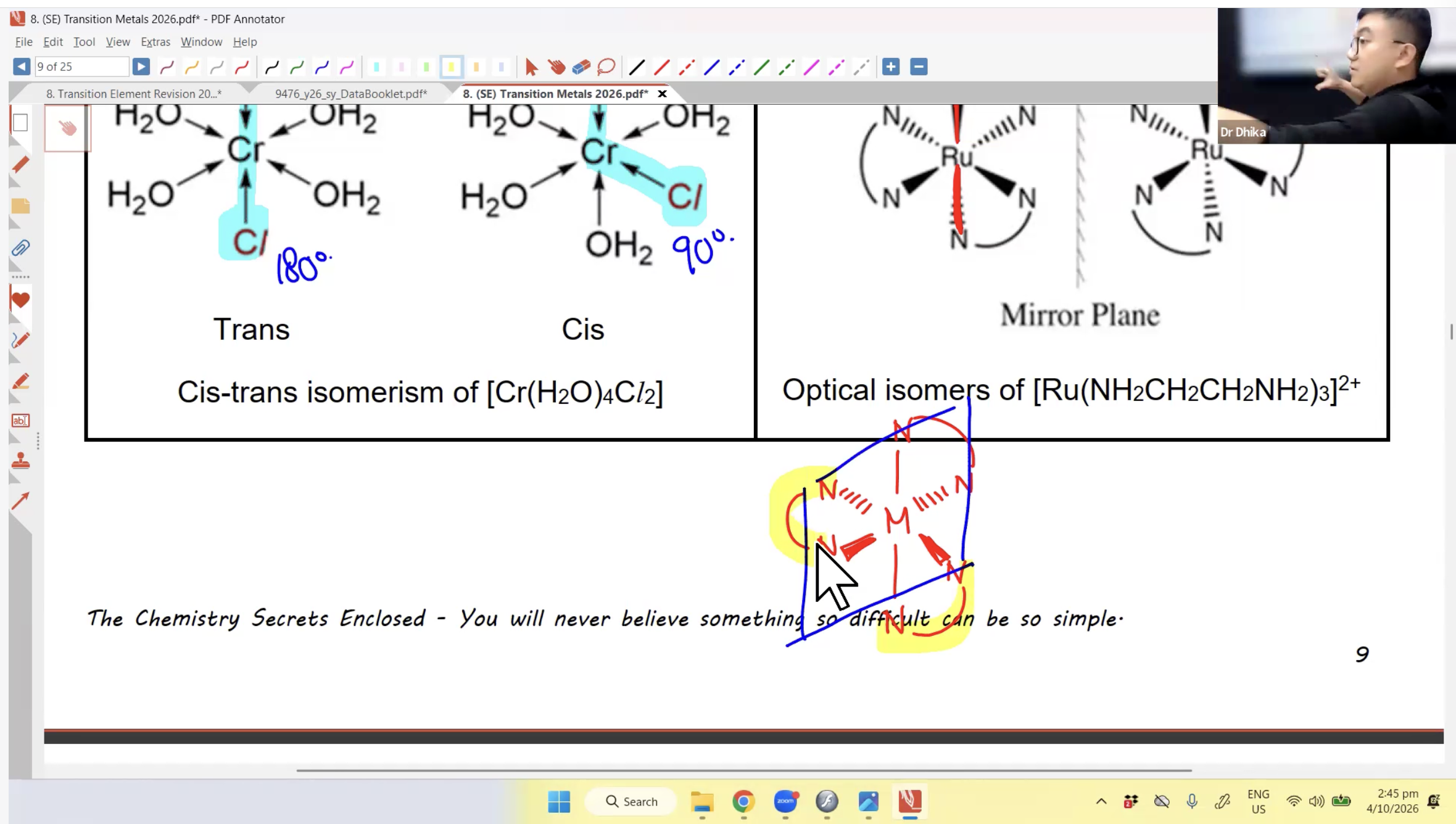The height and width of the screenshot is (824, 1456).
Task: Switch to 9476_y26_sy_DataBooklet.pdf tab
Action: [351, 94]
